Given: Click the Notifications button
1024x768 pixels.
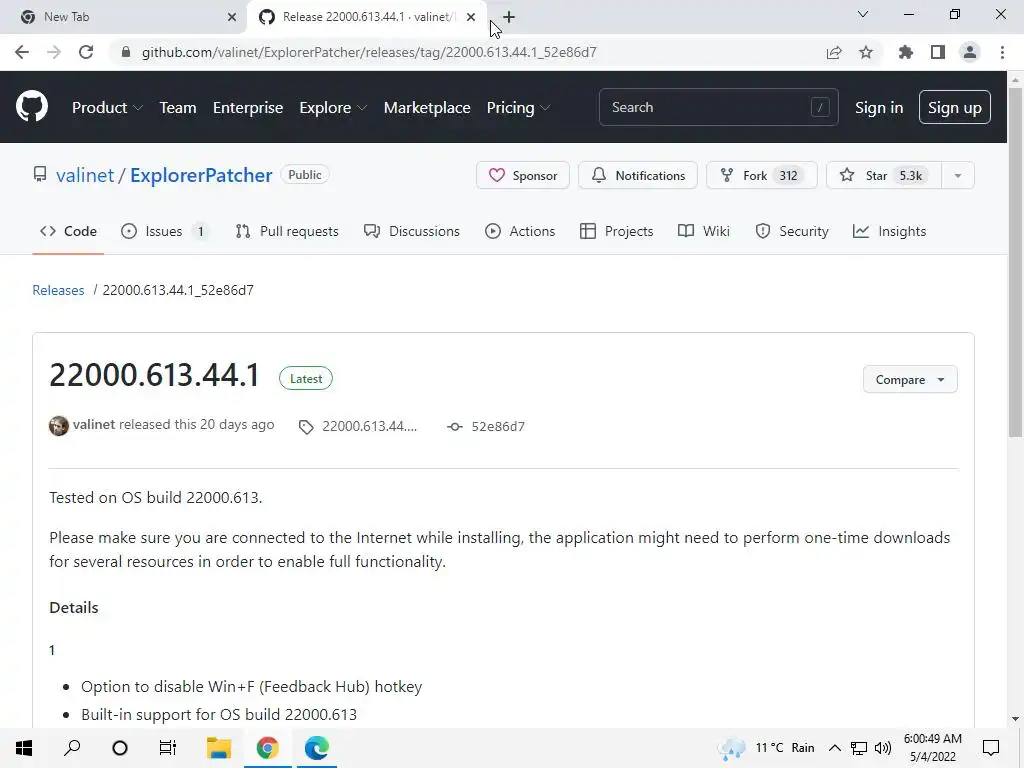Looking at the screenshot, I should click(638, 175).
